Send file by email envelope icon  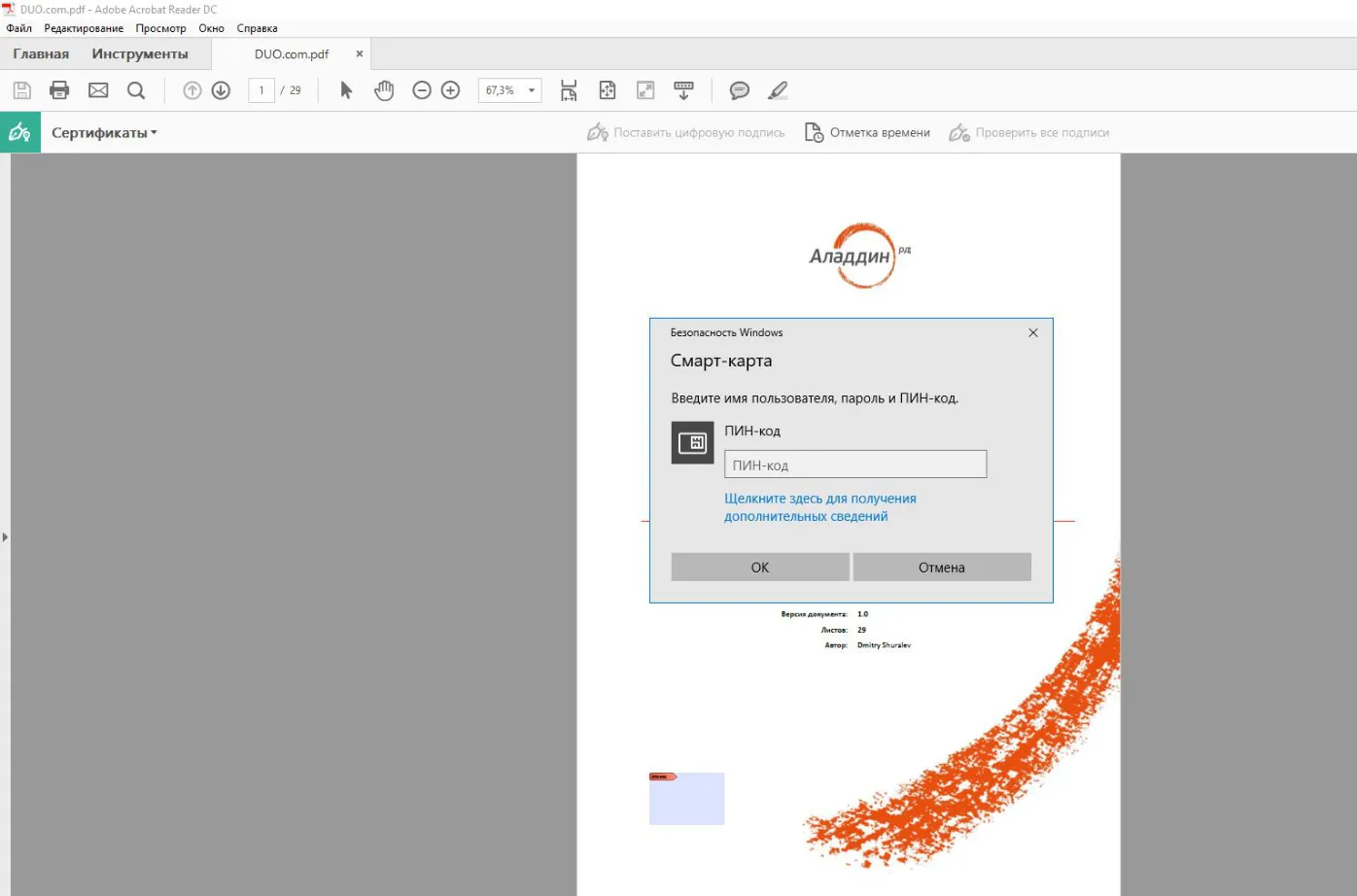tap(98, 90)
